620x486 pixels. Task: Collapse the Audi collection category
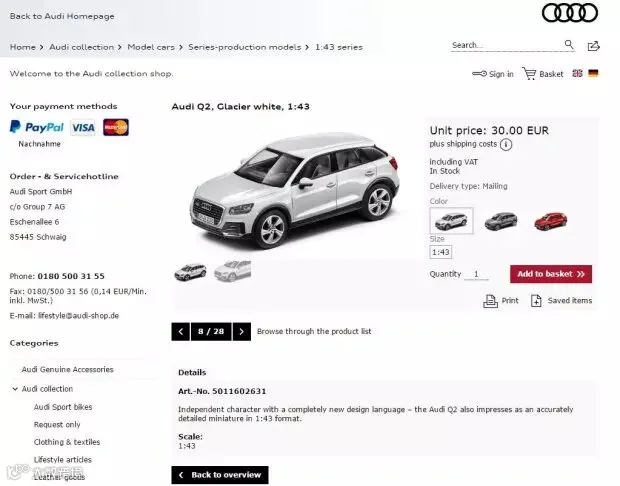[x=15, y=389]
